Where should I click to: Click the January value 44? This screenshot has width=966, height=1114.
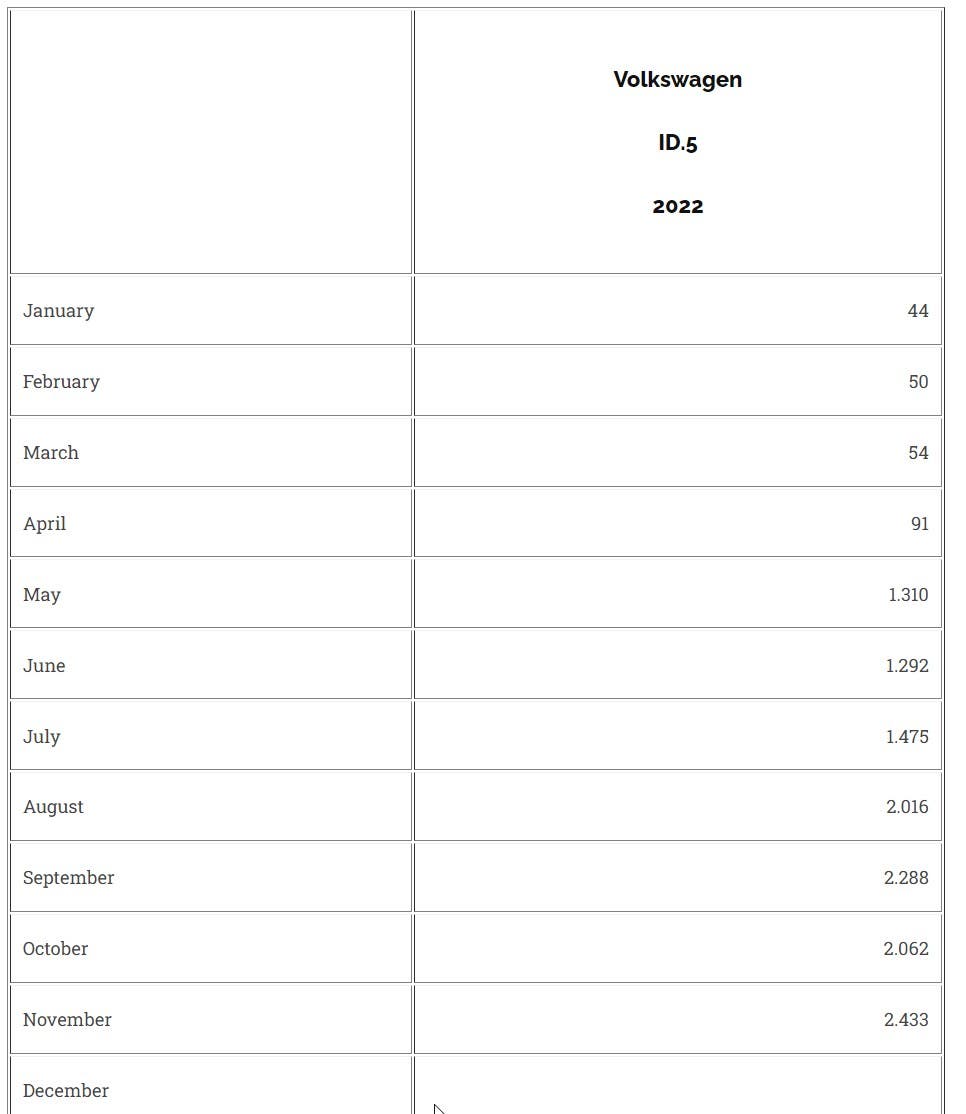[917, 311]
